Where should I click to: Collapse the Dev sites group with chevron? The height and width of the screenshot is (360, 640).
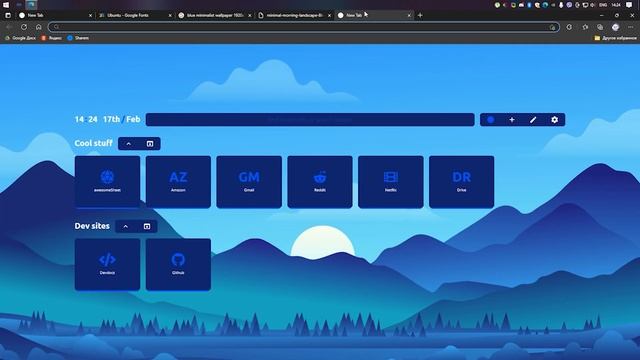126,227
